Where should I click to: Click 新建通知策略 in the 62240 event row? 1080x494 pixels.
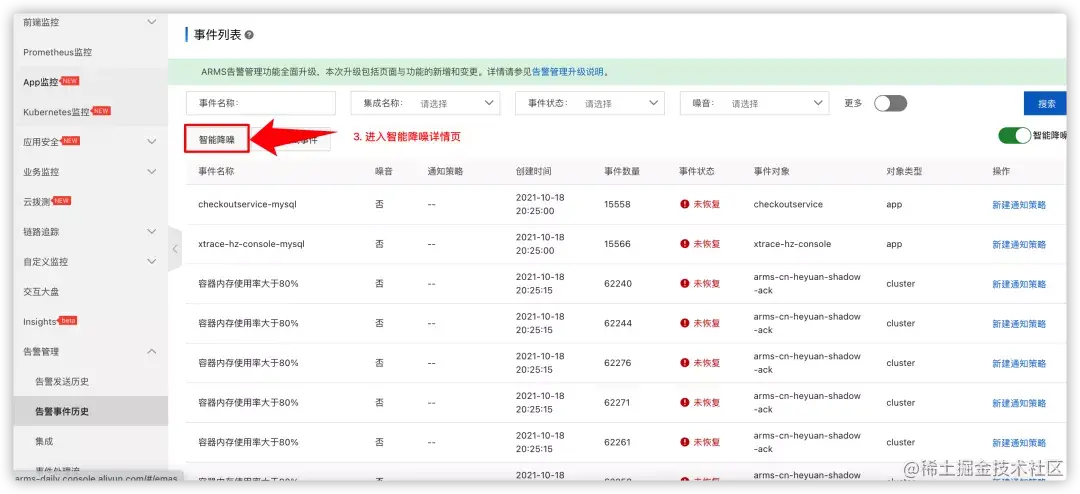click(x=1019, y=284)
